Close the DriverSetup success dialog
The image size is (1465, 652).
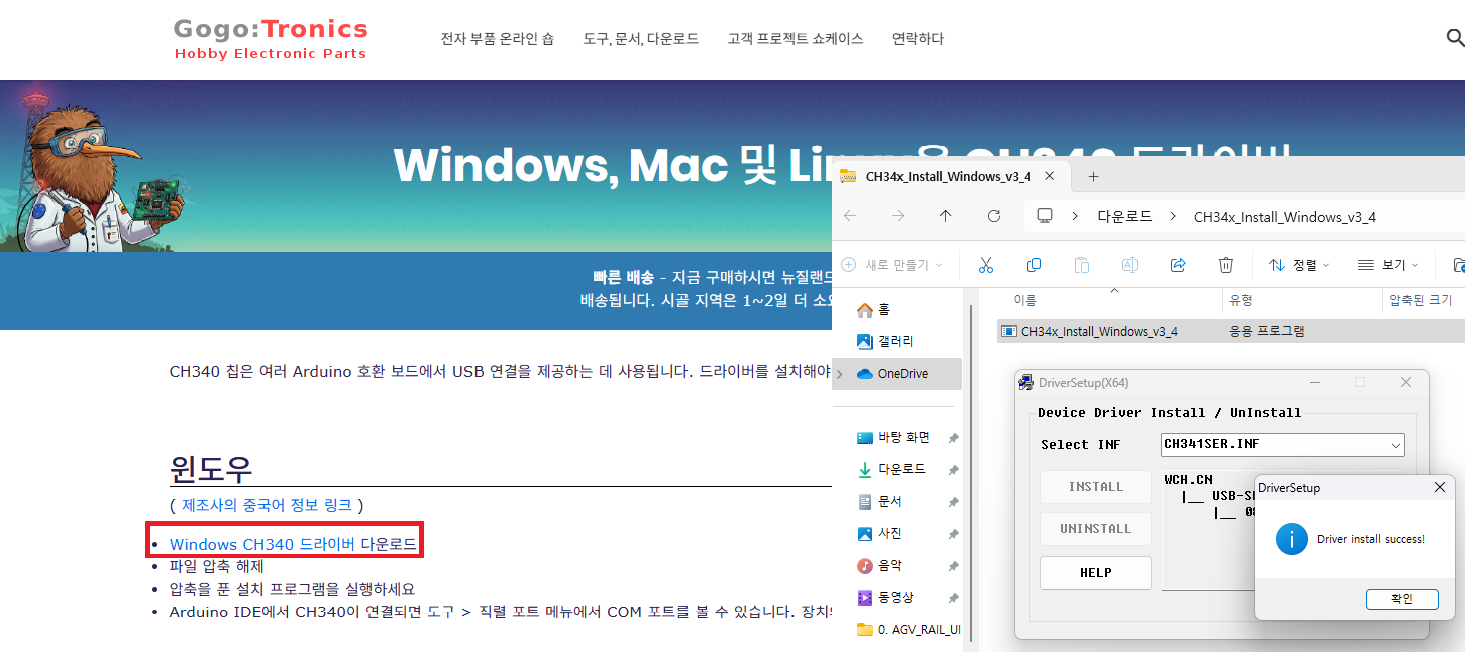point(1439,488)
